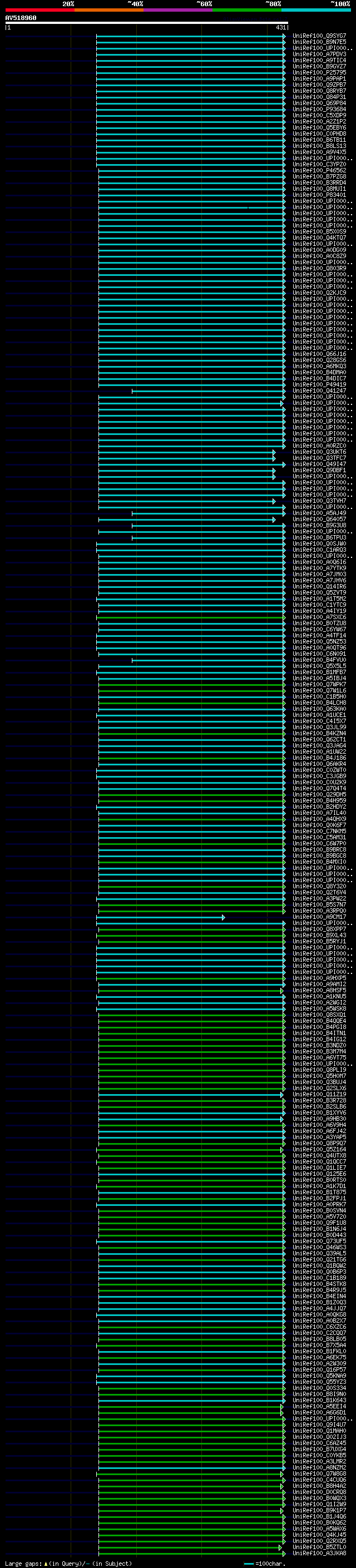Click the 431 end position label
Image resolution: width=356 pixels, height=1568 pixels.
[280, 27]
